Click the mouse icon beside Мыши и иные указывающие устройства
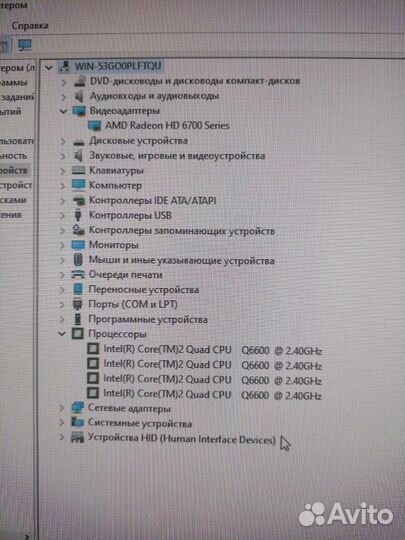The height and width of the screenshot is (540, 405). click(x=78, y=260)
